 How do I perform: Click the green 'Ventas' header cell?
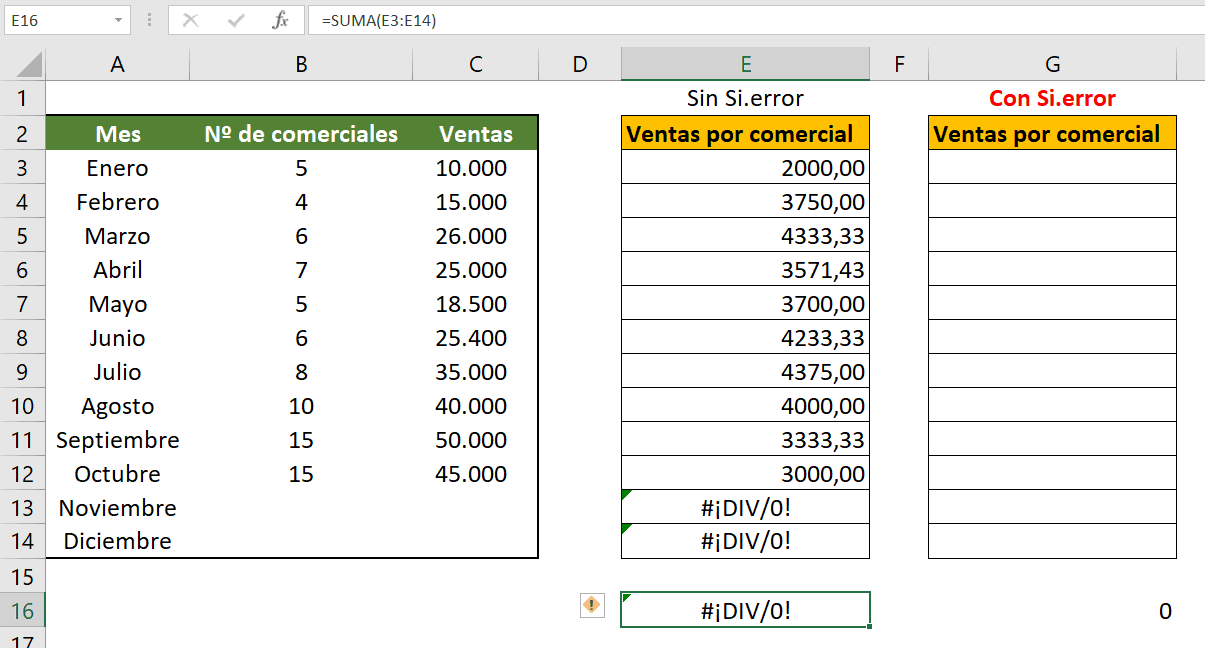click(476, 133)
